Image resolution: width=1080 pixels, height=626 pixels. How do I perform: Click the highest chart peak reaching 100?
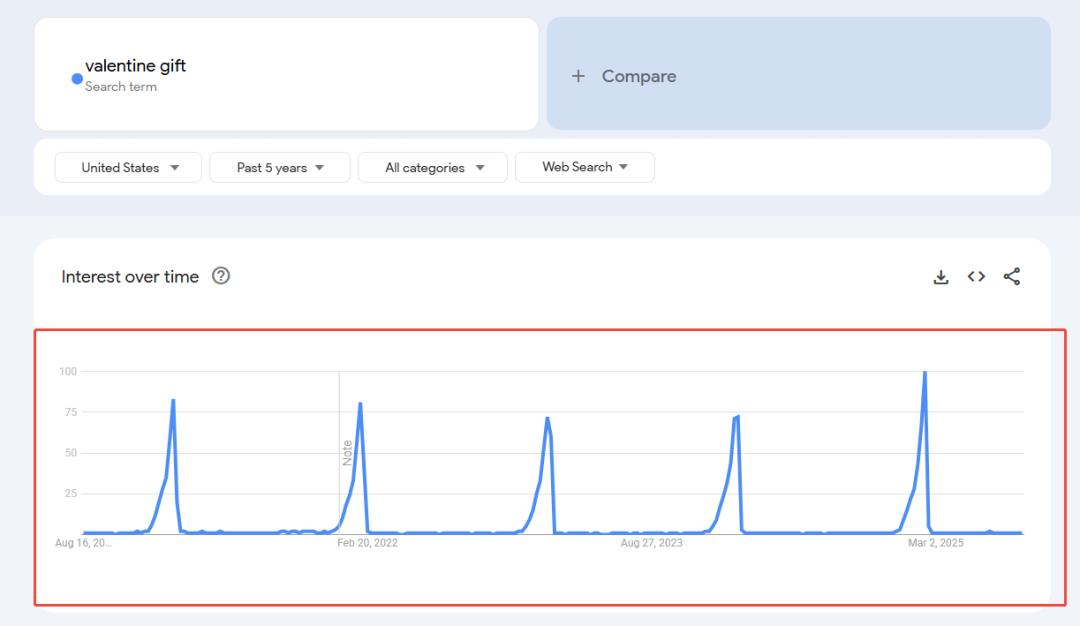pyautogui.click(x=924, y=374)
